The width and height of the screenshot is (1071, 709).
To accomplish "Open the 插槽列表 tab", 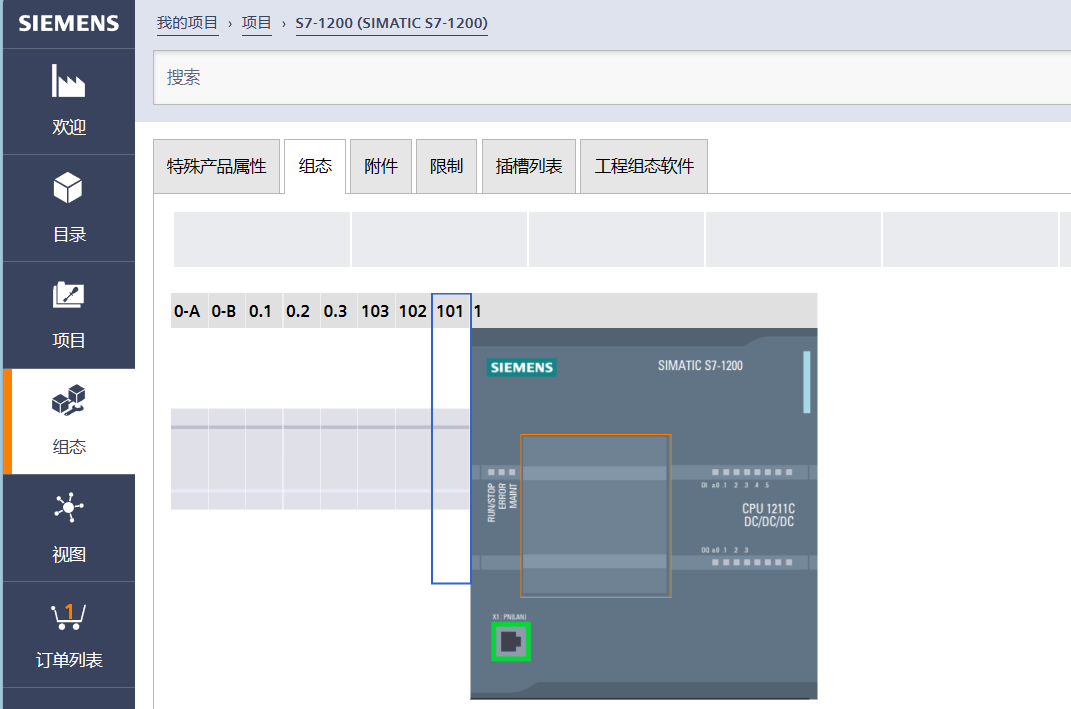I will point(529,166).
